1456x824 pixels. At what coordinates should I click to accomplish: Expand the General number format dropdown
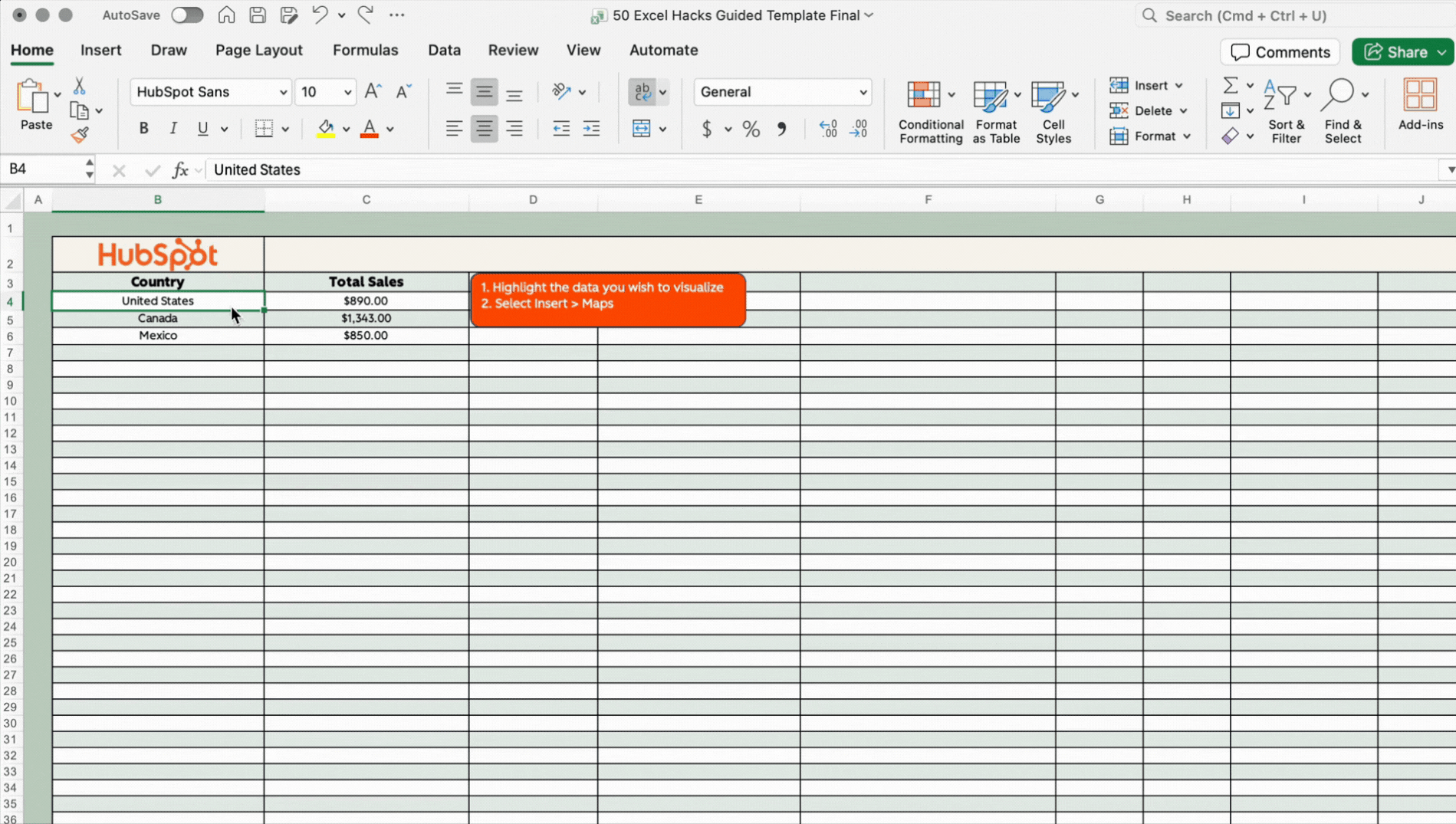(863, 93)
